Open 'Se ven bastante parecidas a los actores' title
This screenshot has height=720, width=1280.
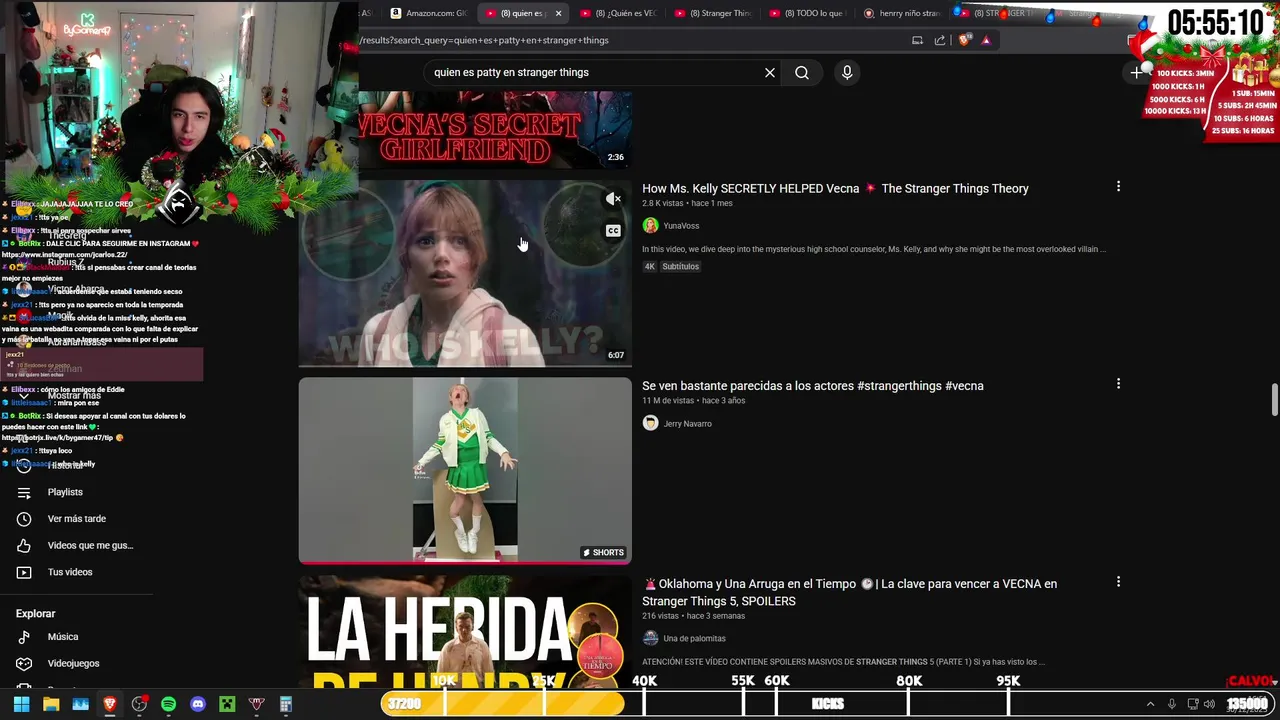[x=813, y=385]
